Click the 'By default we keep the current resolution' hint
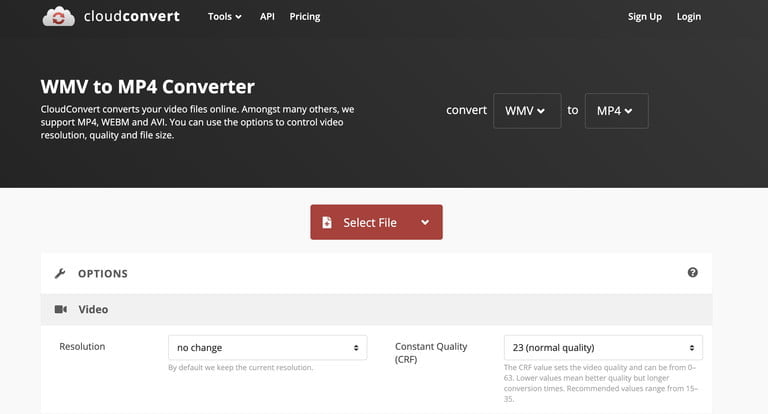Image resolution: width=768 pixels, height=414 pixels. pos(240,367)
